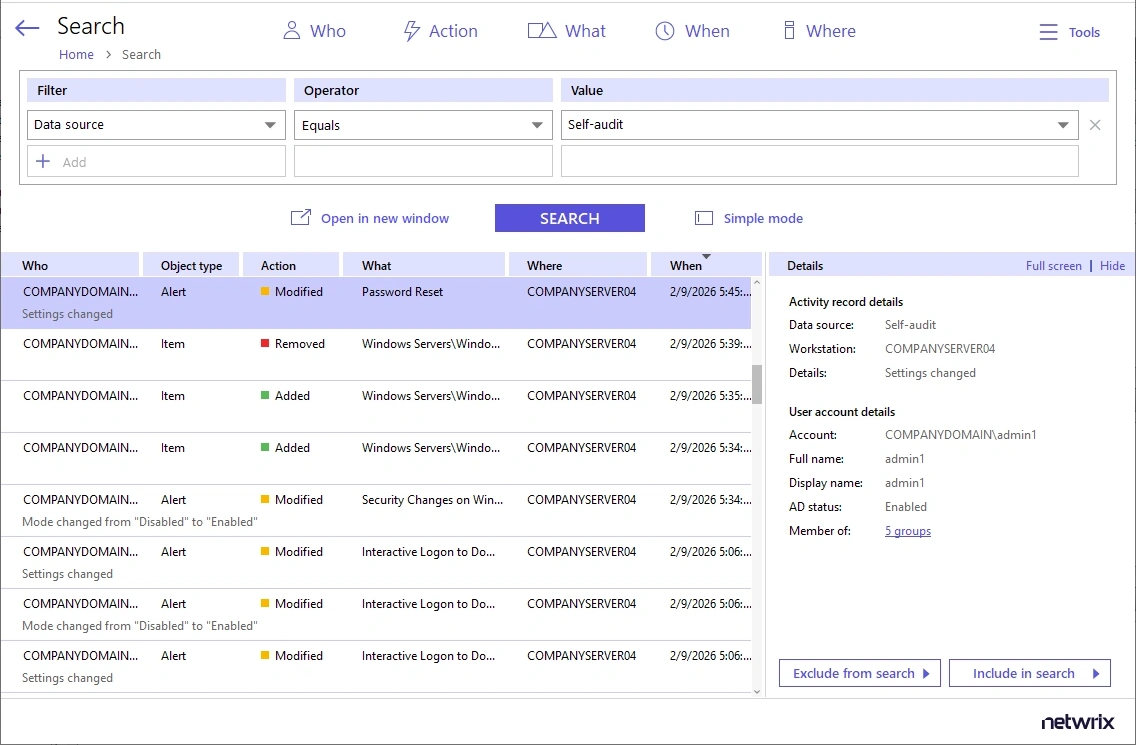
Task: Click the back arrow icon
Action: 27,29
